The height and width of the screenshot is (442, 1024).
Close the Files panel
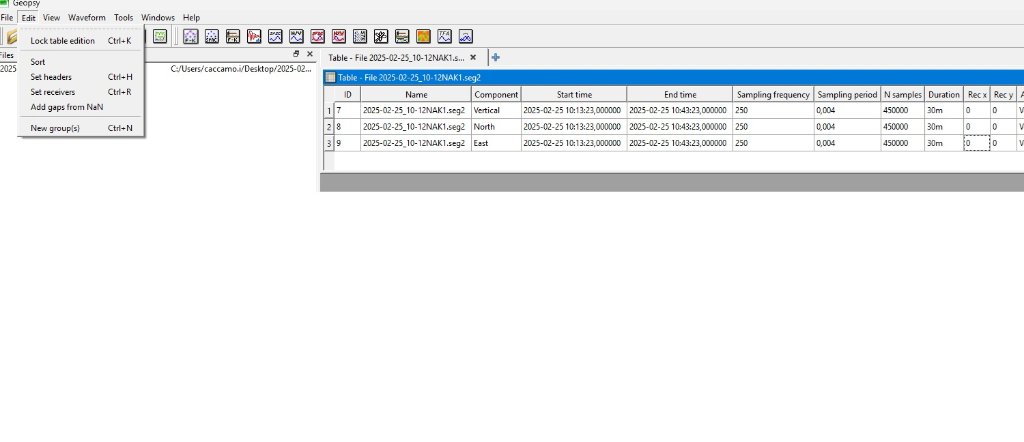tap(309, 54)
